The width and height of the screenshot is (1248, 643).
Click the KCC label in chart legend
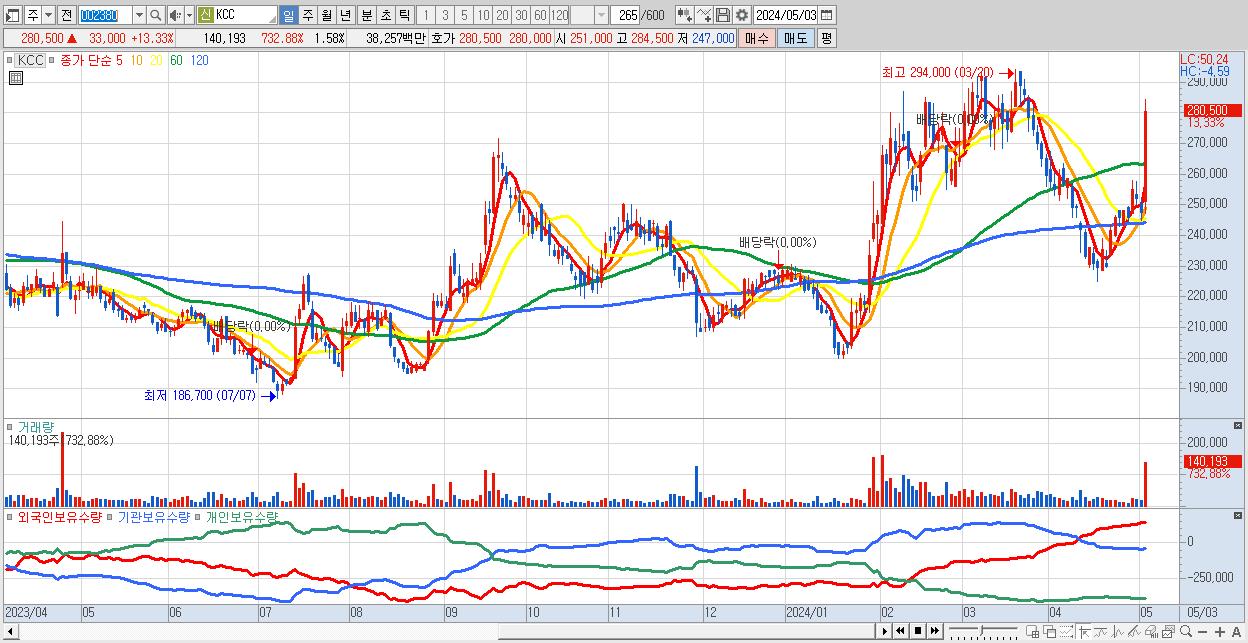31,60
